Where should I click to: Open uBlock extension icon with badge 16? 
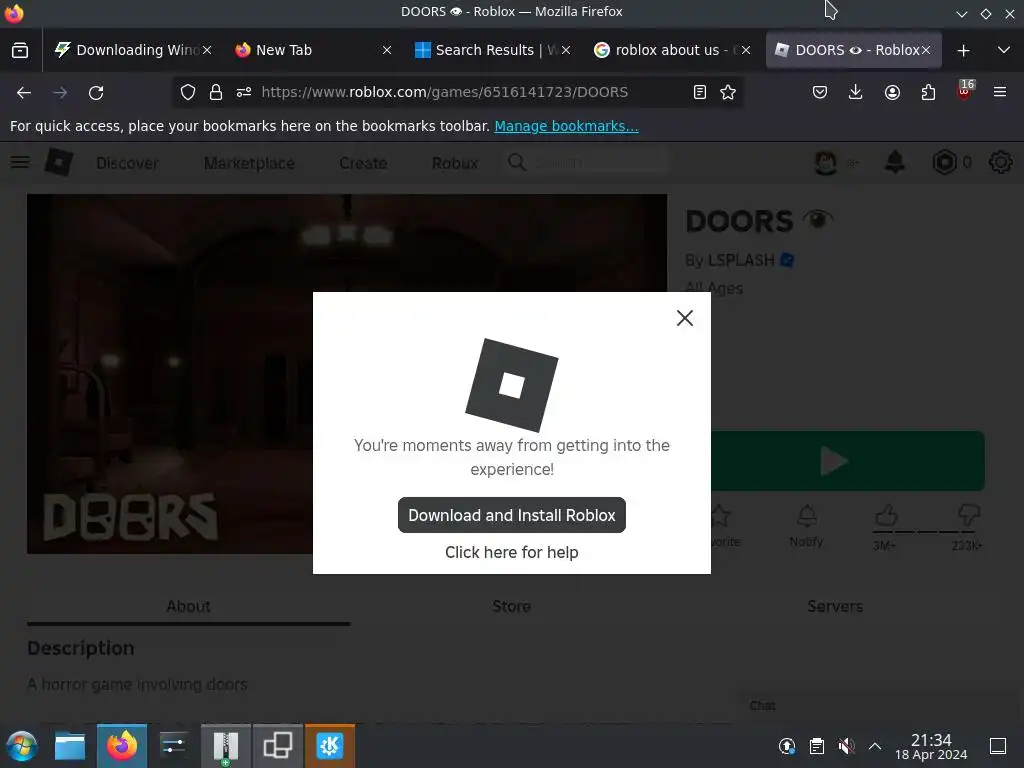(965, 90)
